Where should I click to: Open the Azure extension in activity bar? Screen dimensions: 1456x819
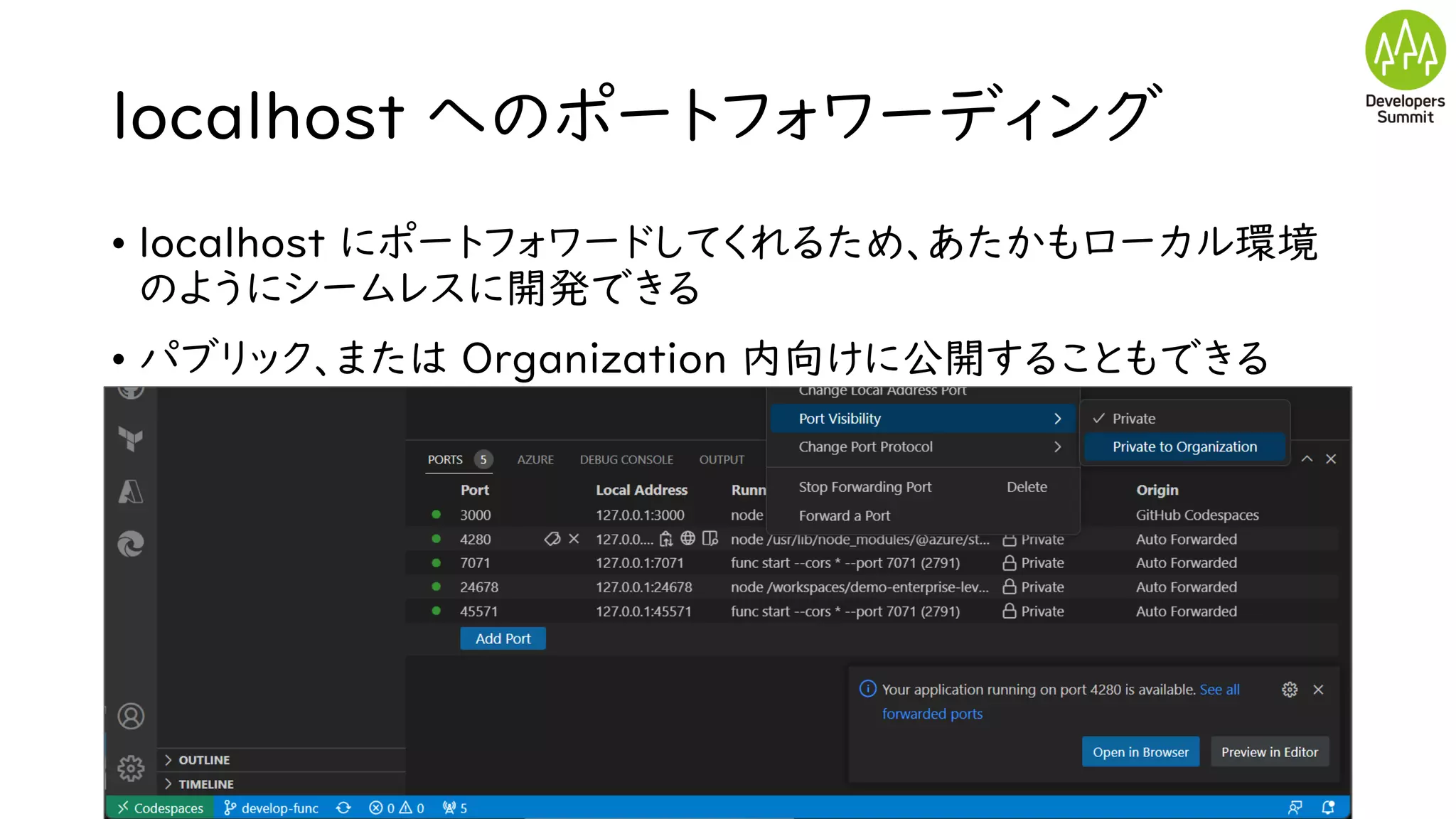coord(131,491)
